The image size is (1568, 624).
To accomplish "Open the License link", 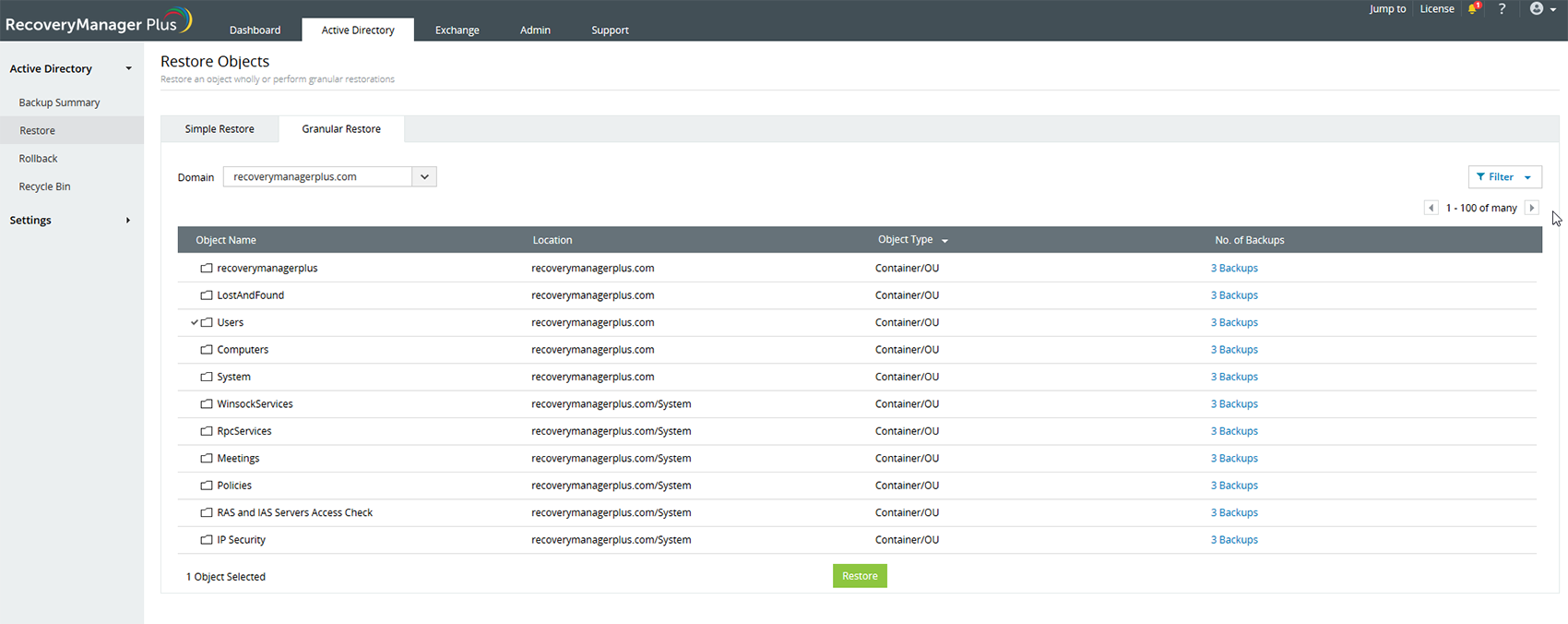I will [x=1437, y=8].
